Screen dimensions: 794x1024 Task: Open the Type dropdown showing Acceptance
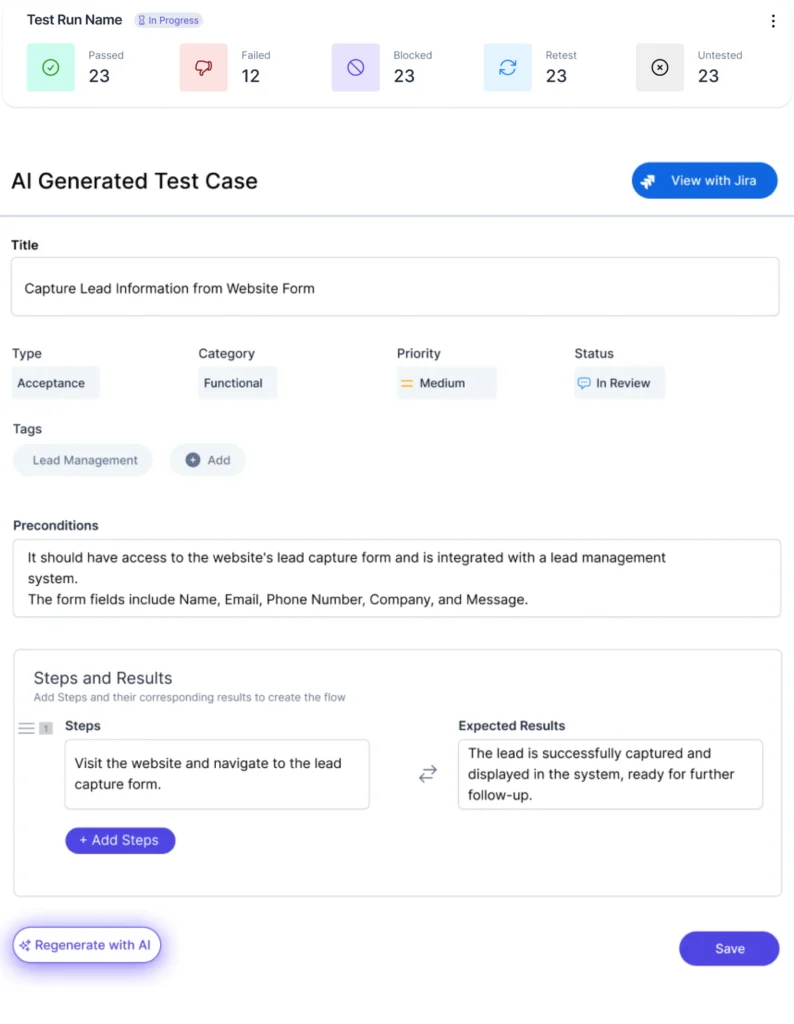[56, 383]
